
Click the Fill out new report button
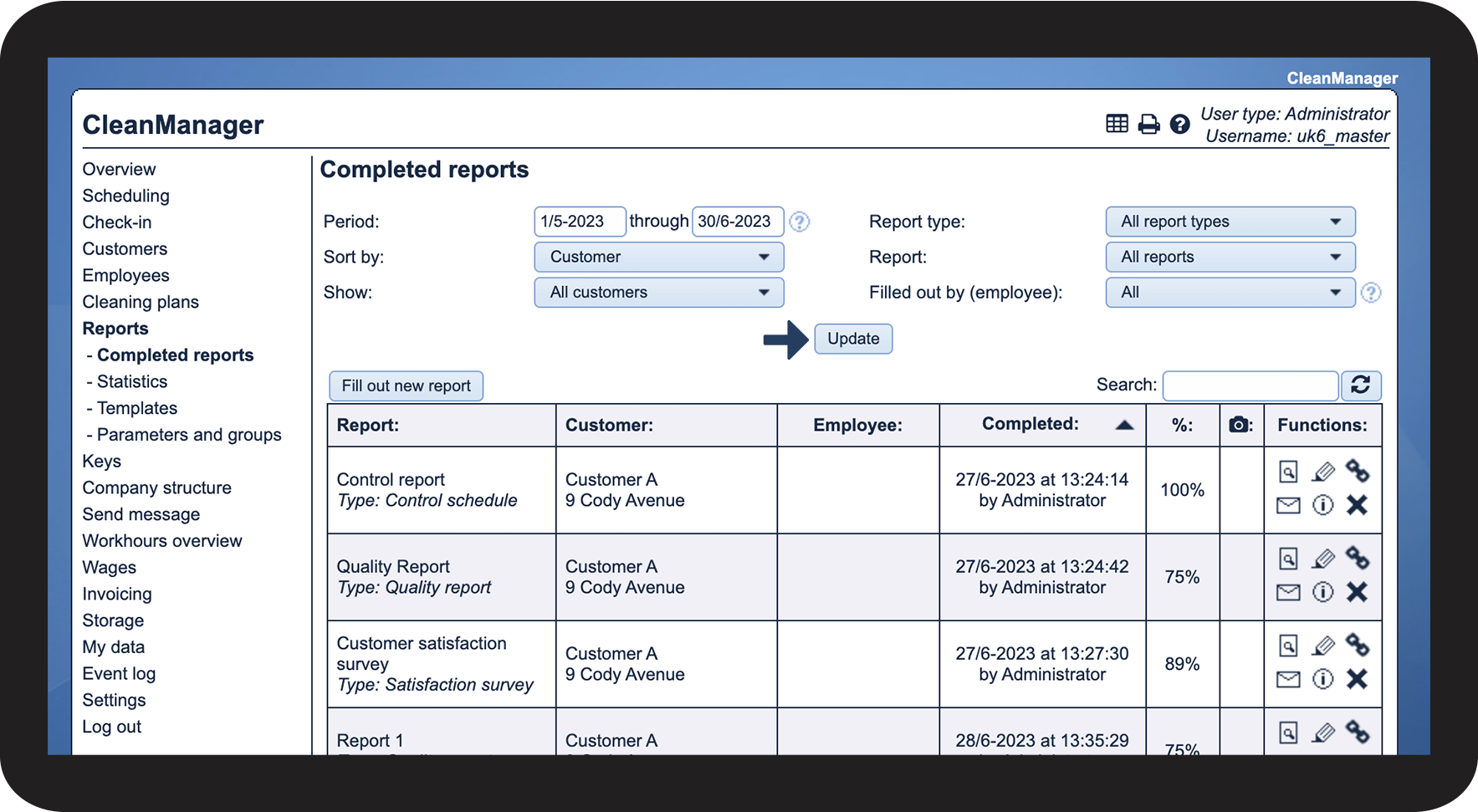coord(406,386)
